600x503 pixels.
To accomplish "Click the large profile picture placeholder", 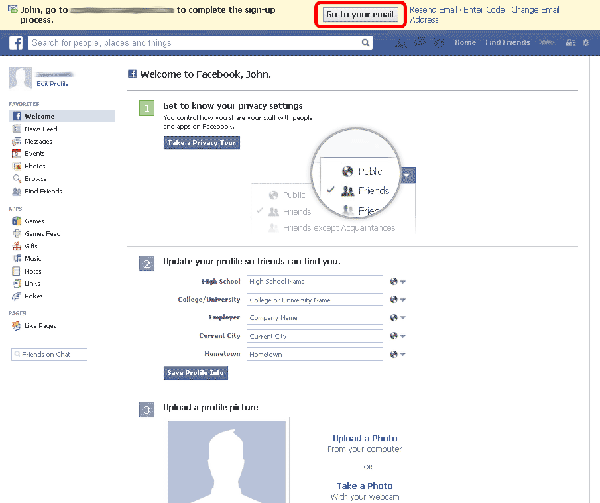I will 227,462.
